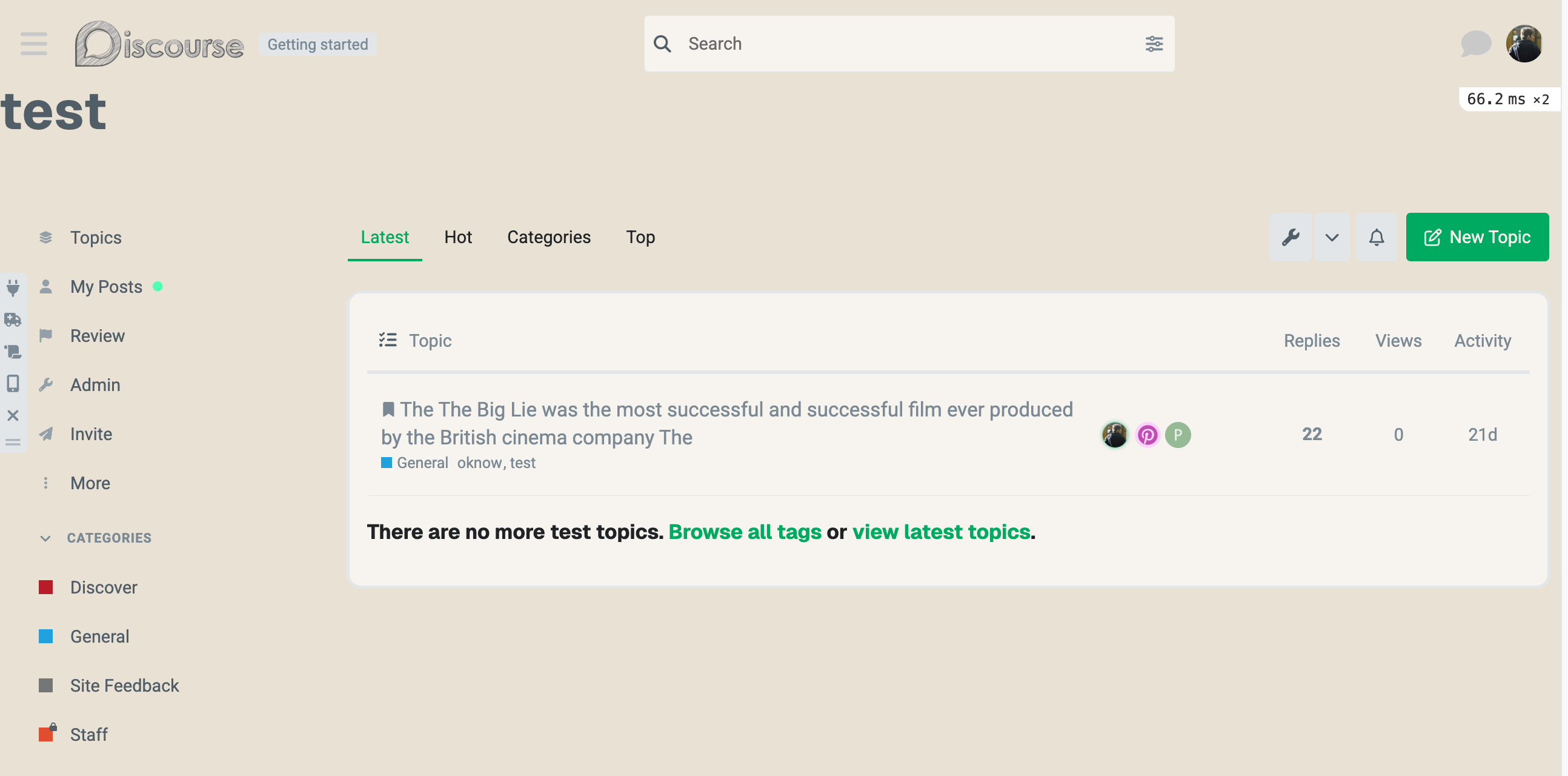Click the New Topic button

[1477, 237]
